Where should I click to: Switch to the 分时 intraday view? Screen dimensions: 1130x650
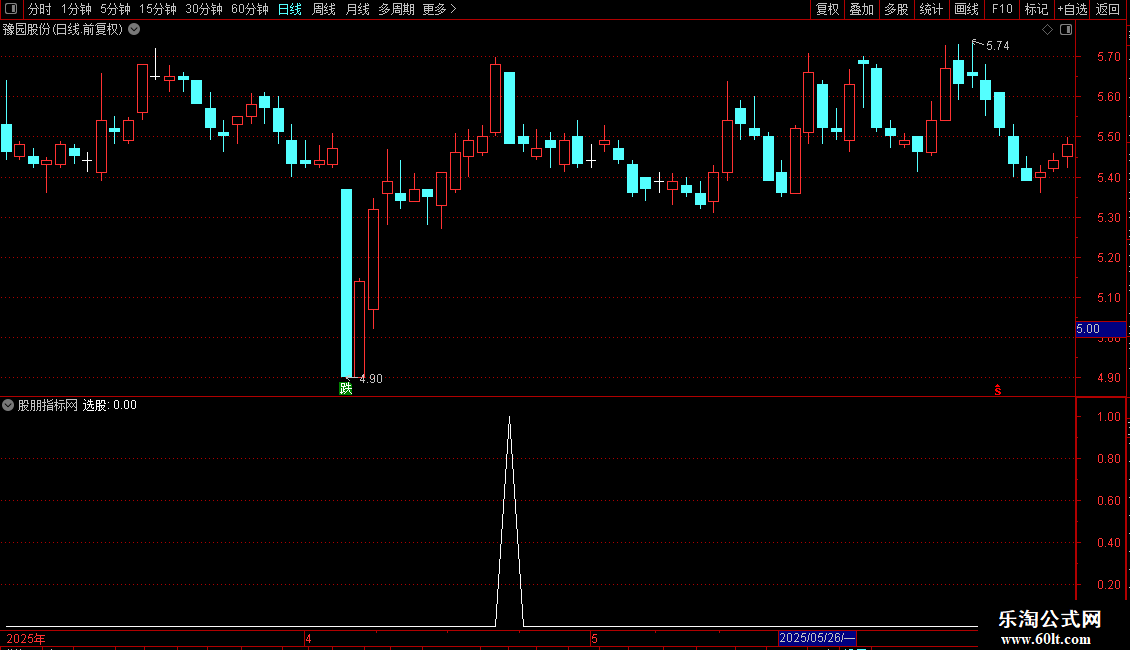coord(40,9)
